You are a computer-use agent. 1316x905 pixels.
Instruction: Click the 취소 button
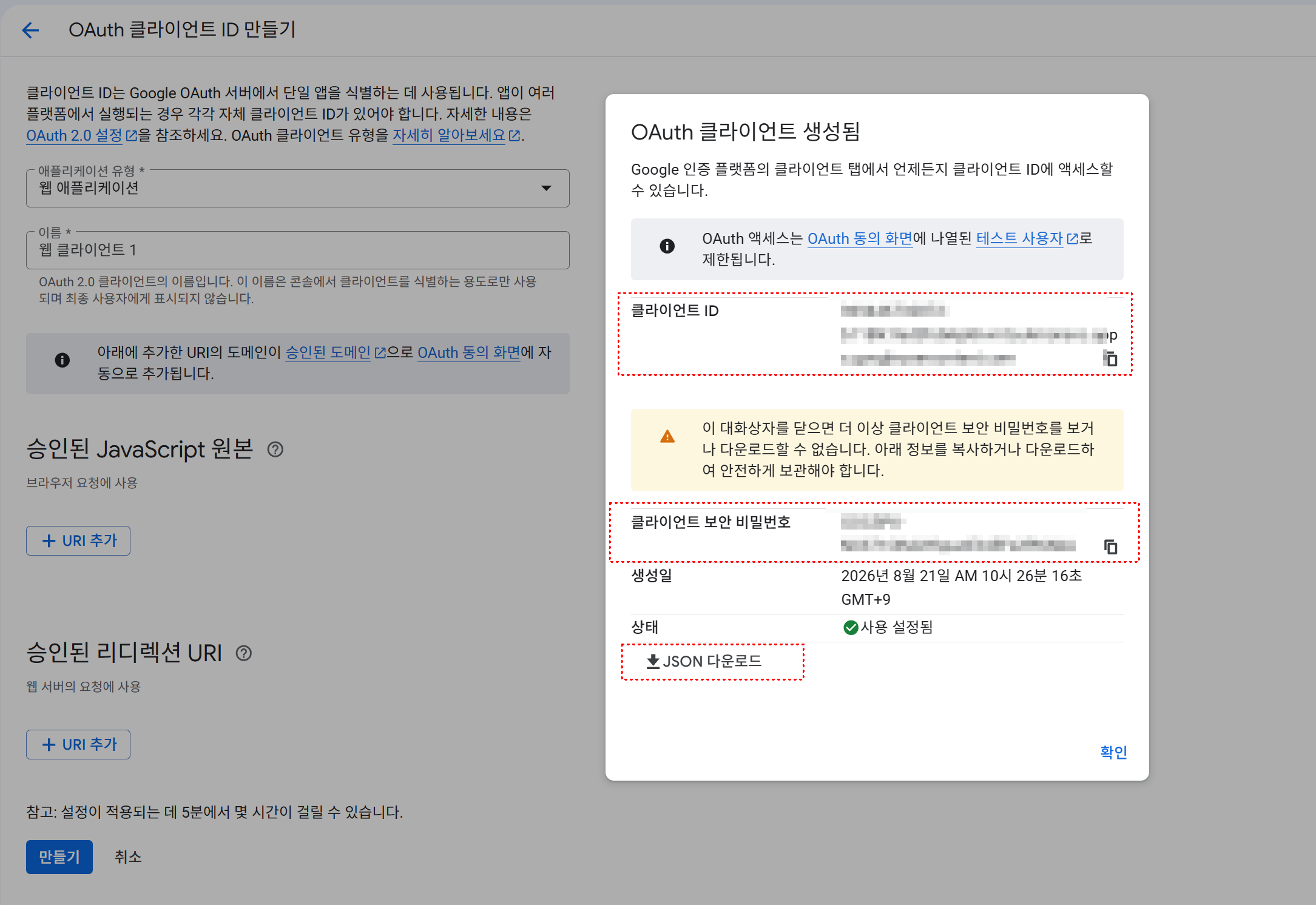coord(128,857)
